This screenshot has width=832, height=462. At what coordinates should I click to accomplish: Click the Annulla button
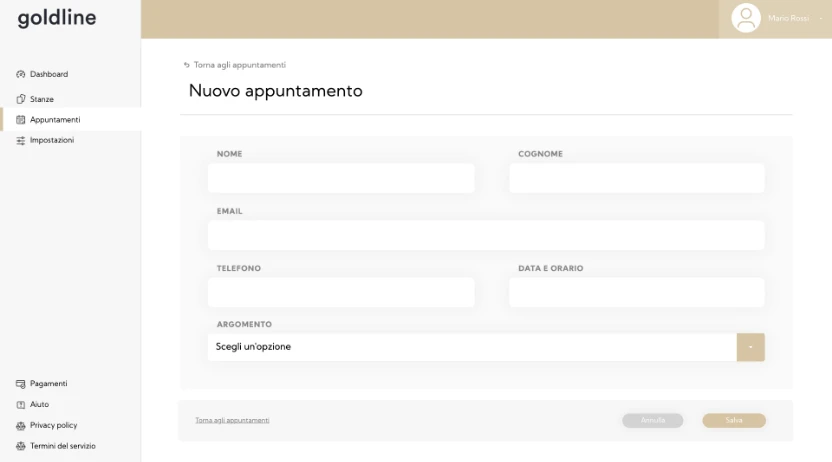click(x=653, y=420)
